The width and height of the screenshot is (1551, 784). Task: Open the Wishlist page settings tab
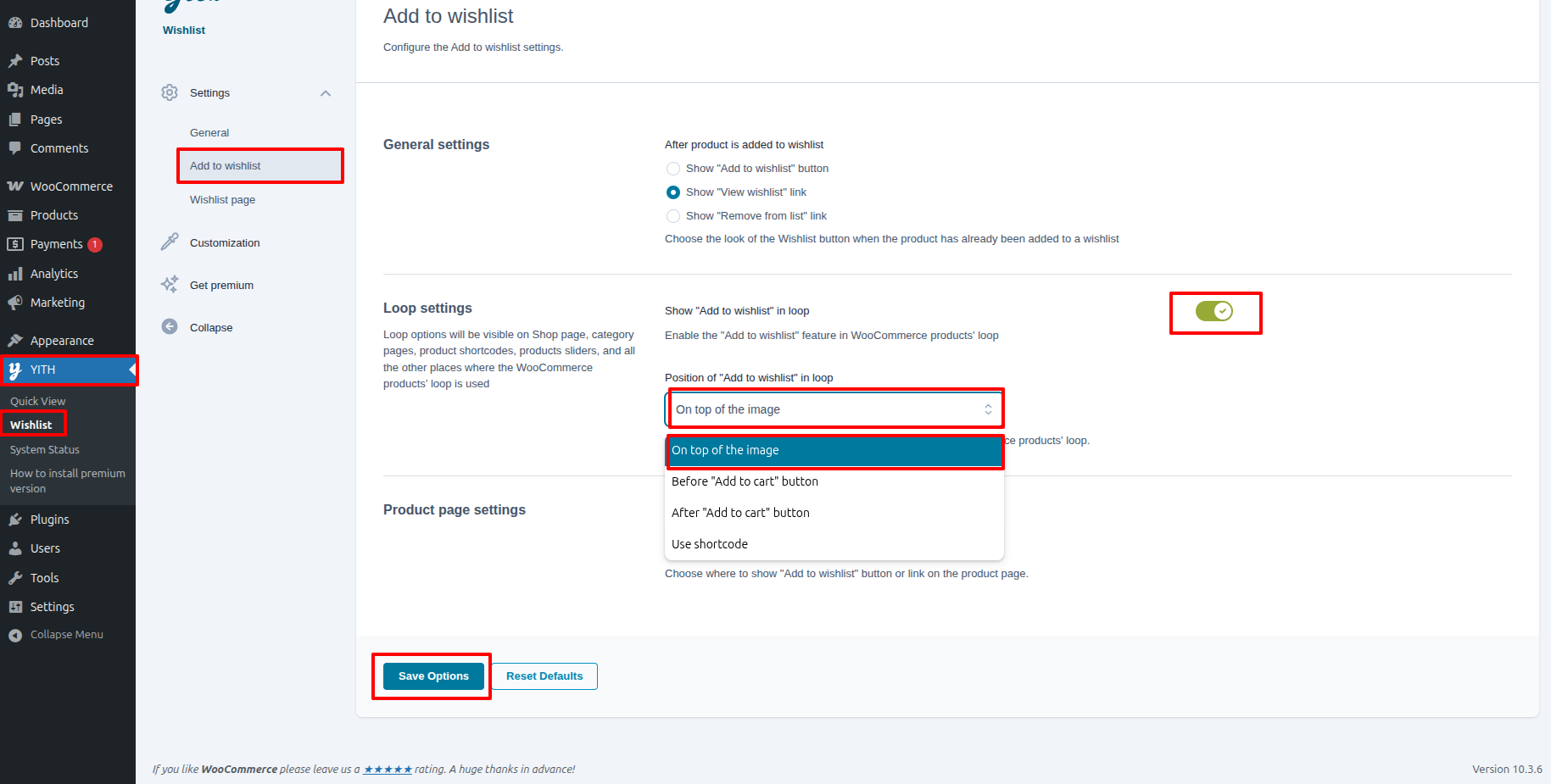[222, 200]
